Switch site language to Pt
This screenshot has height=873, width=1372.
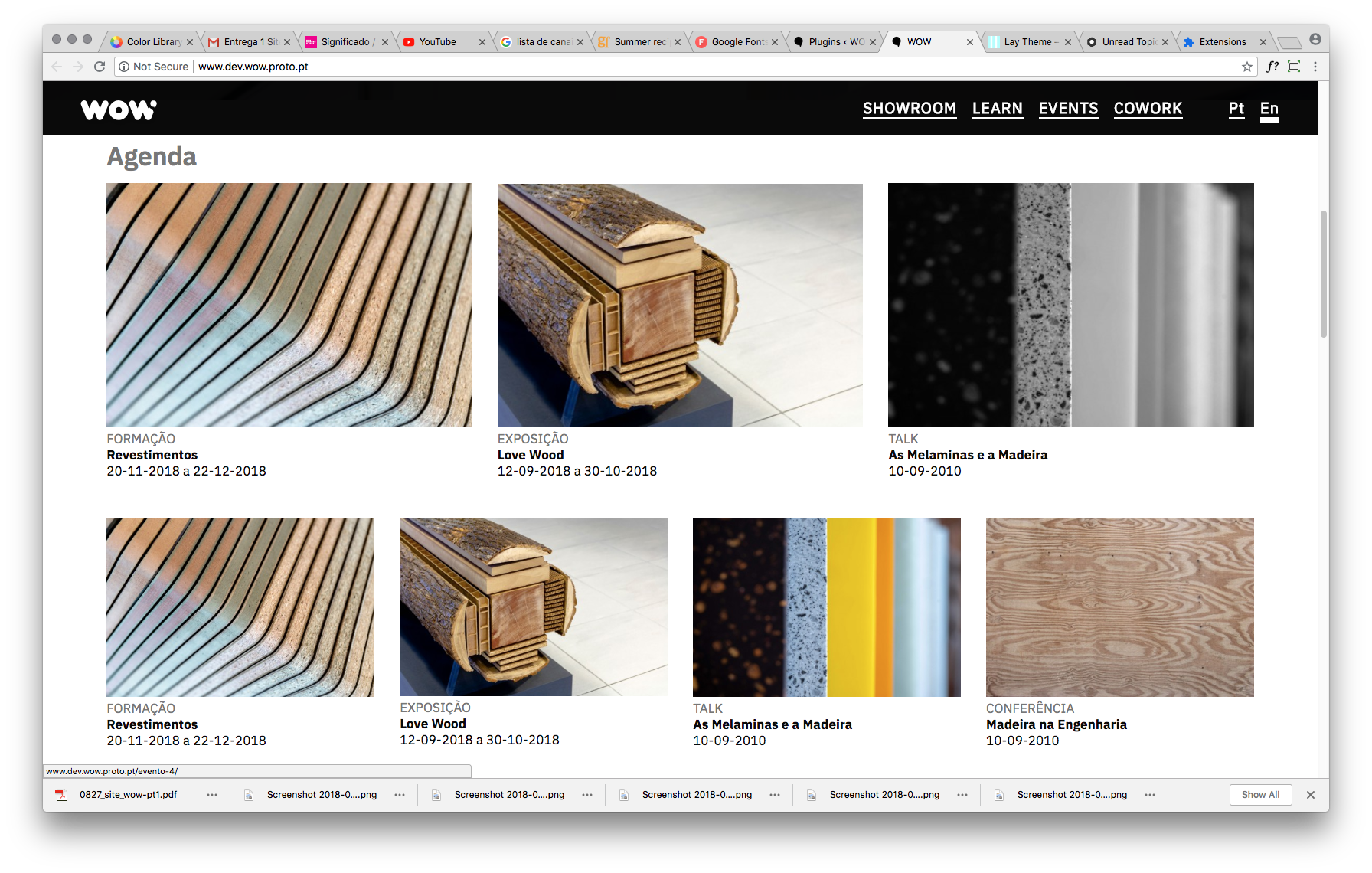(1236, 109)
